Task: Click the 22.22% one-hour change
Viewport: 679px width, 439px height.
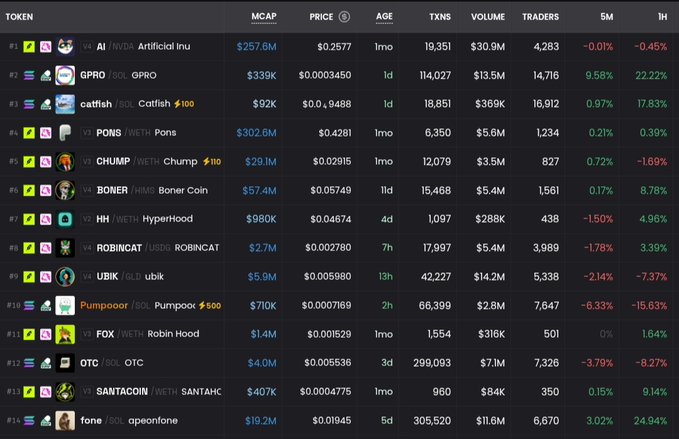Action: (651, 75)
